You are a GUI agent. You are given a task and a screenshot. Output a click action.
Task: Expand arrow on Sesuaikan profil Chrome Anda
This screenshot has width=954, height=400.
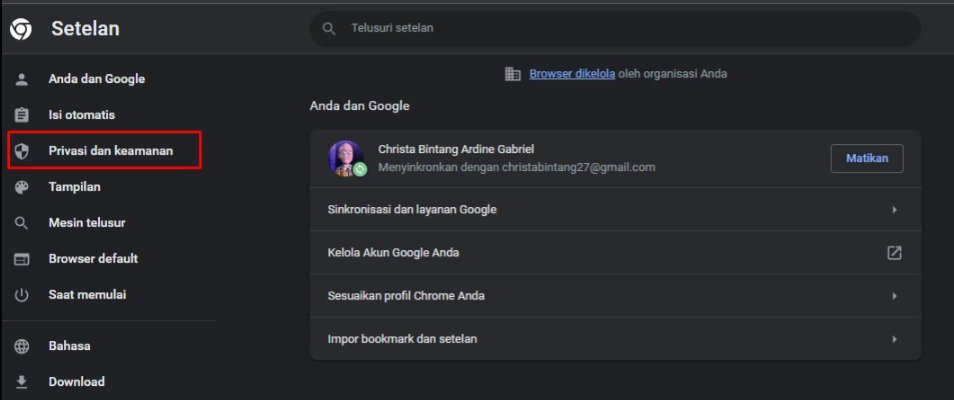coord(894,296)
